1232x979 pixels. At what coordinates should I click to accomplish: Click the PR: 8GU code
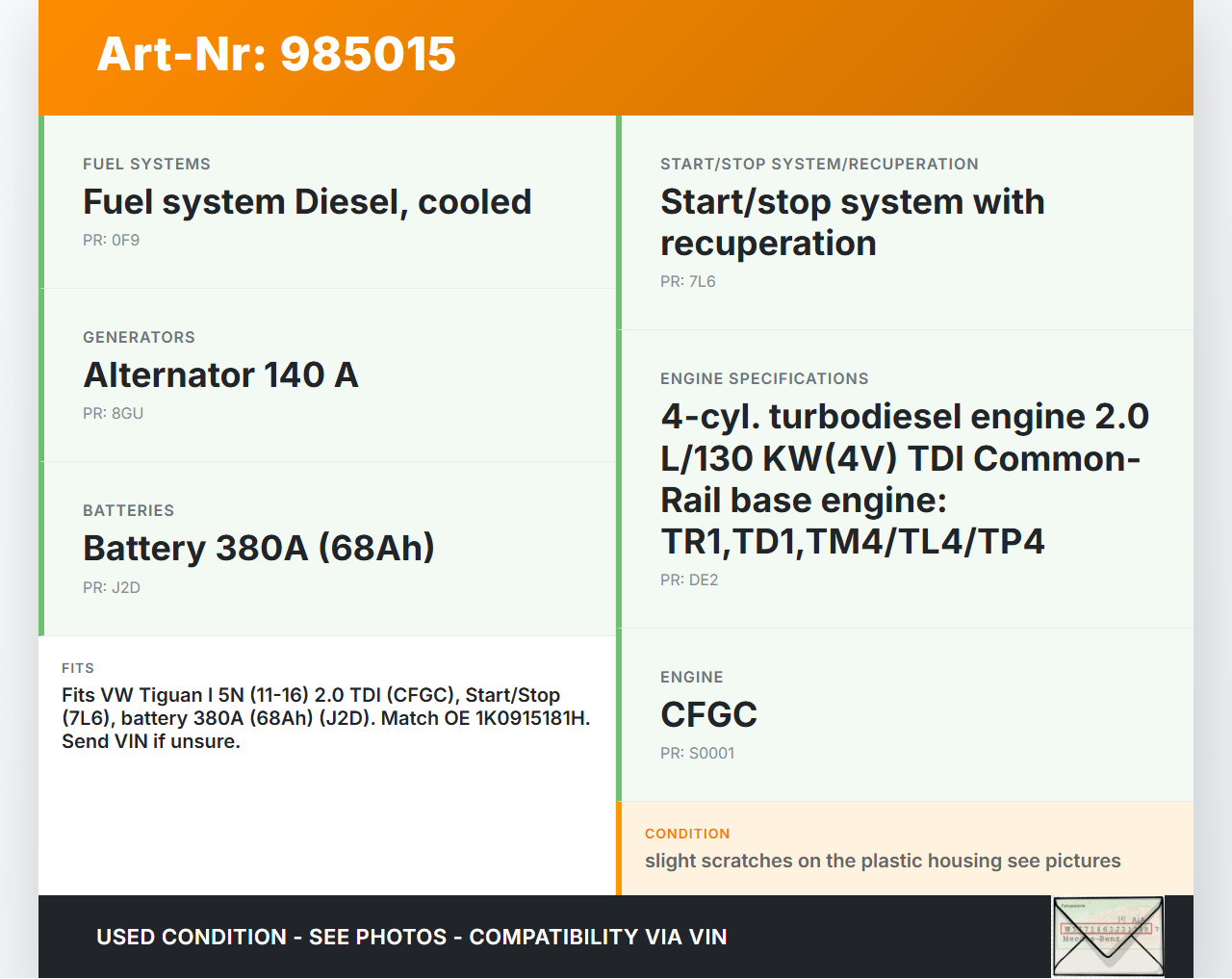113,414
